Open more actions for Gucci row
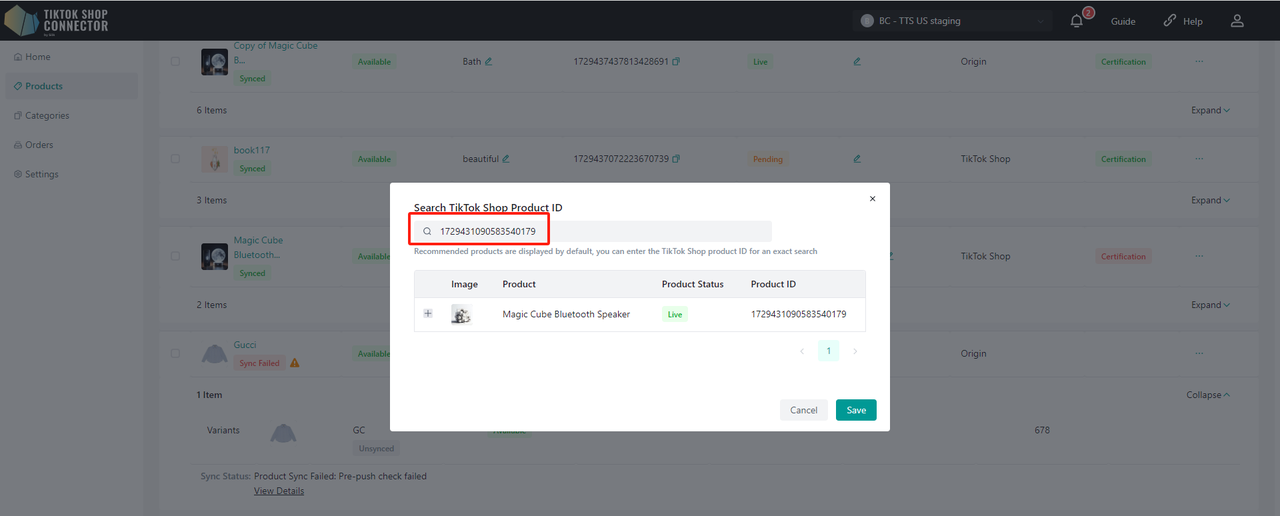The height and width of the screenshot is (516, 1280). 1198,353
